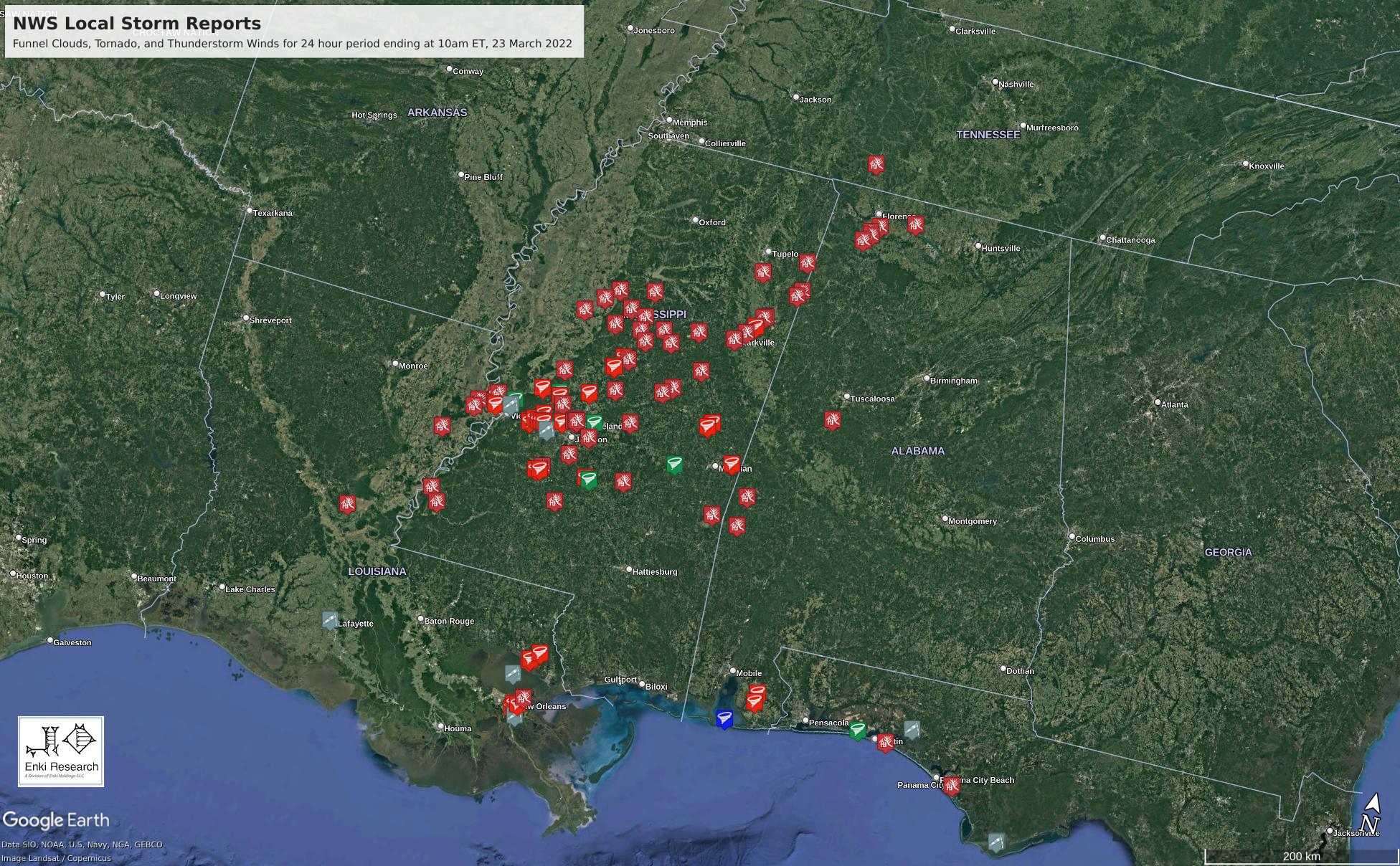The height and width of the screenshot is (866, 1400).
Task: Select the wind damage marker south of Tuscaloosa
Action: click(833, 420)
